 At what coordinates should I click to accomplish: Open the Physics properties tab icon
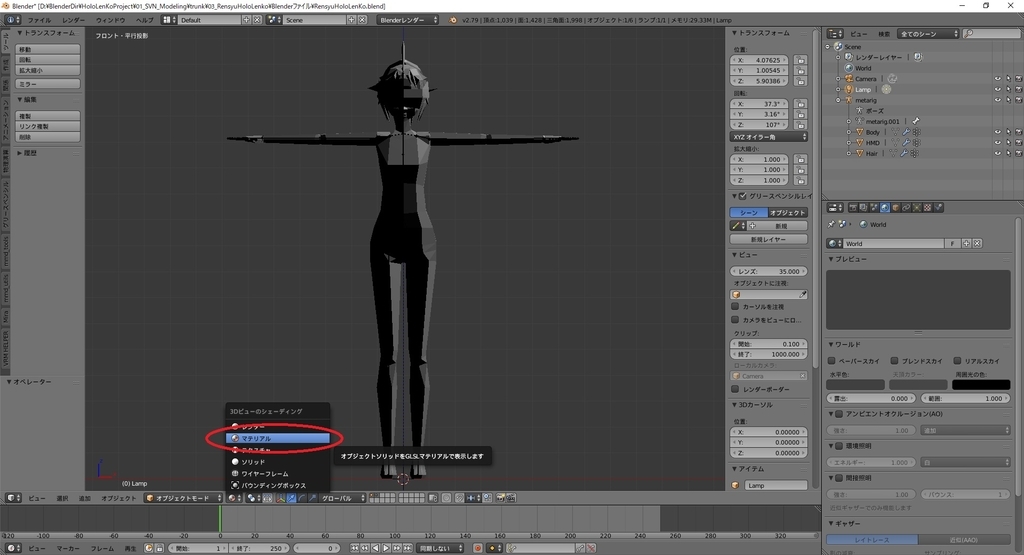(x=938, y=208)
